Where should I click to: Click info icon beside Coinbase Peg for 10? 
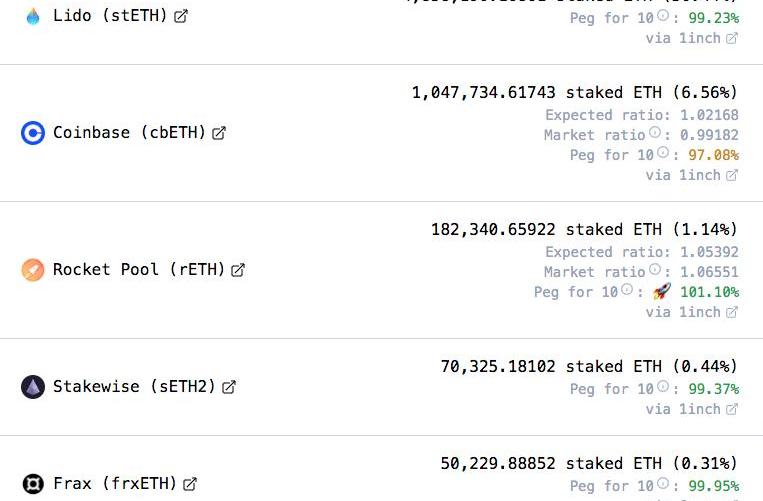pos(663,154)
